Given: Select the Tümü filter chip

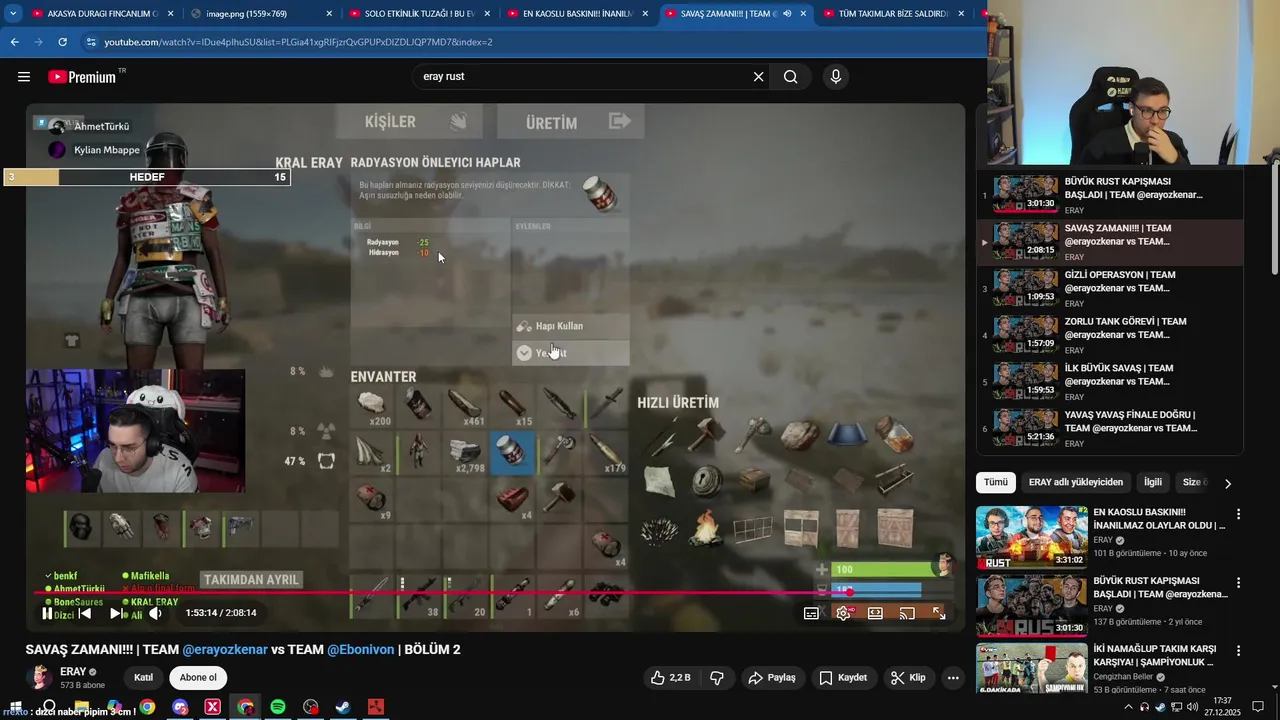Looking at the screenshot, I should click(996, 482).
